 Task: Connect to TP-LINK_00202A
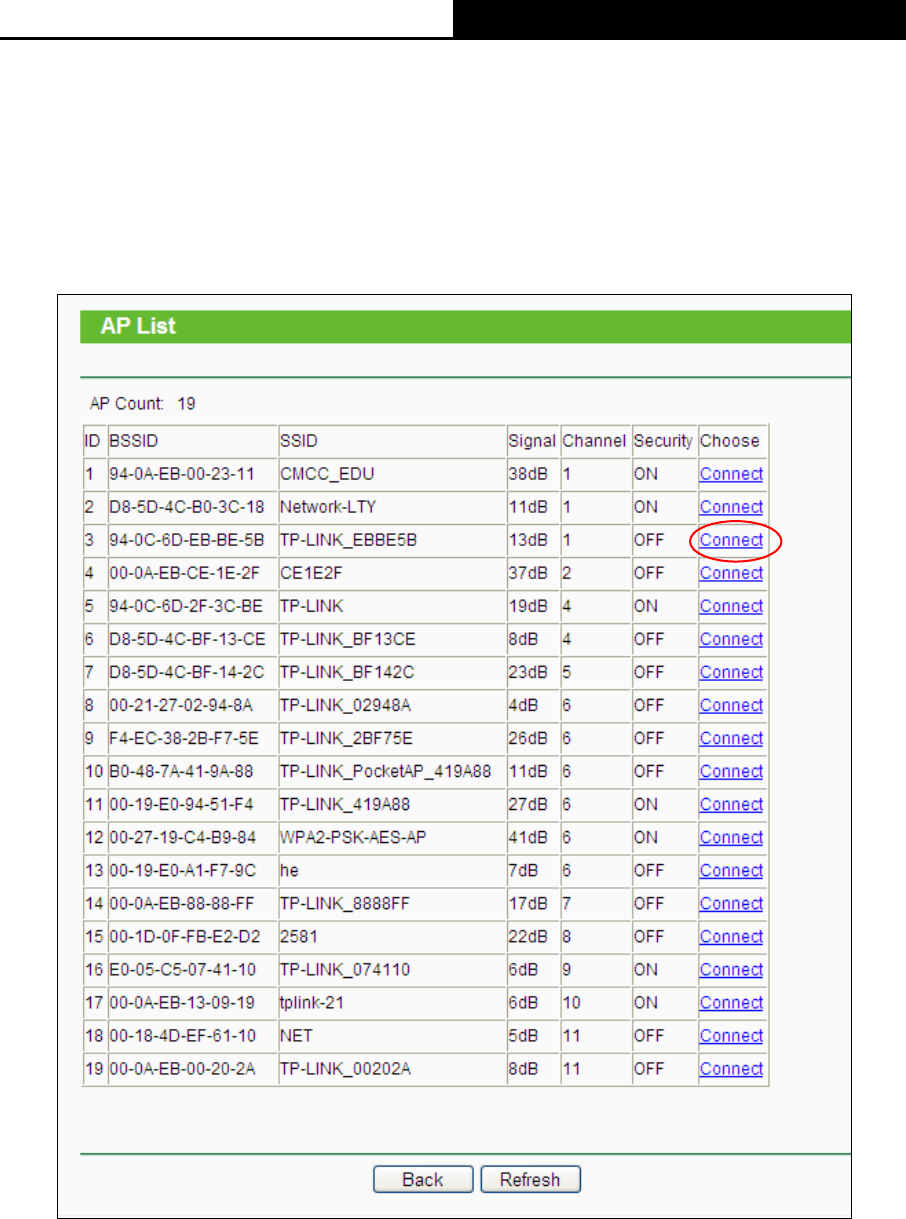731,1068
